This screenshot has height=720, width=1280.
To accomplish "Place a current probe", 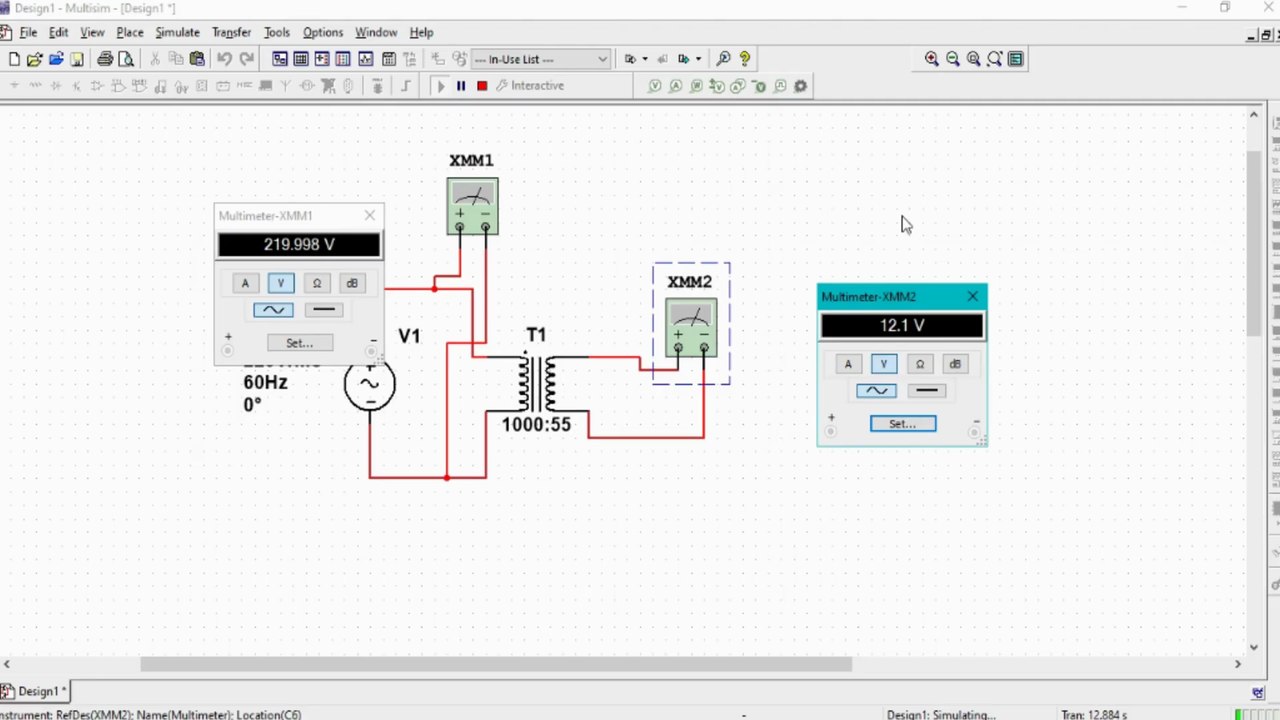I will [675, 86].
